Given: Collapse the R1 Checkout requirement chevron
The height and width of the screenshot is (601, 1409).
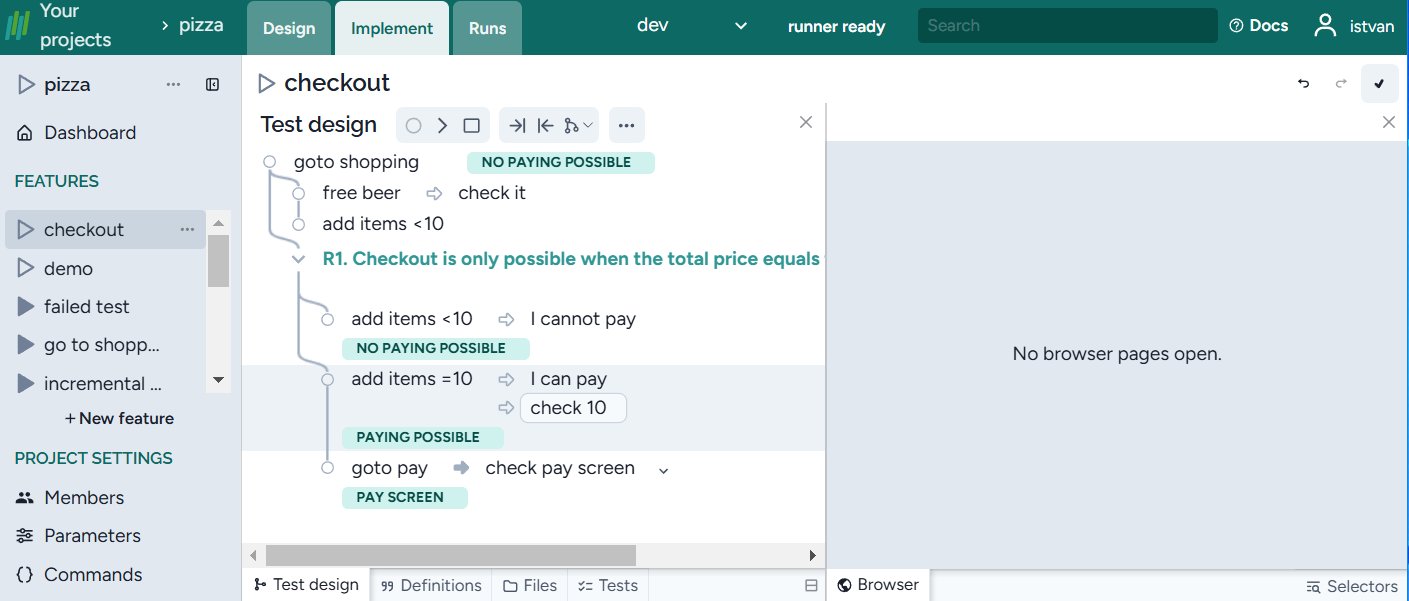Looking at the screenshot, I should point(298,260).
